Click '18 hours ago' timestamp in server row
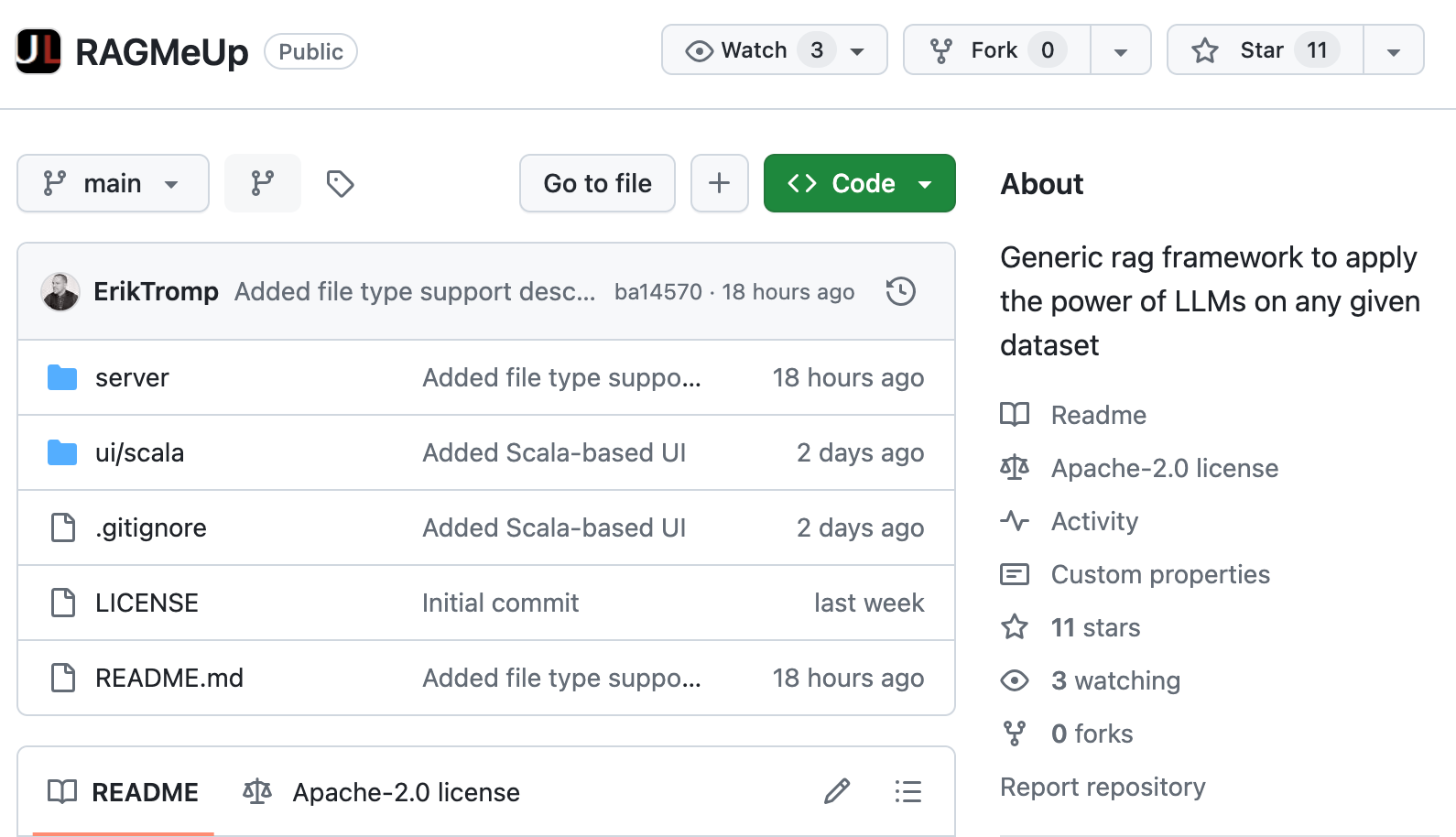Image resolution: width=1456 pixels, height=837 pixels. [x=848, y=377]
